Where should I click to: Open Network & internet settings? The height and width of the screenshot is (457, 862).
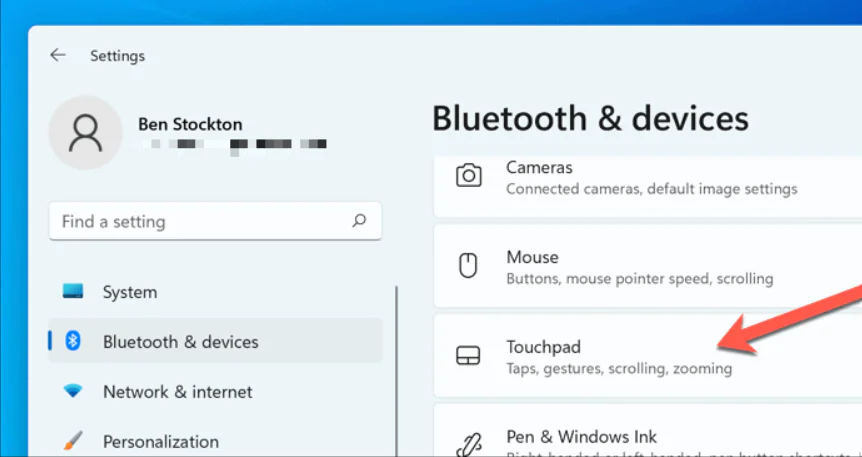[x=215, y=392]
